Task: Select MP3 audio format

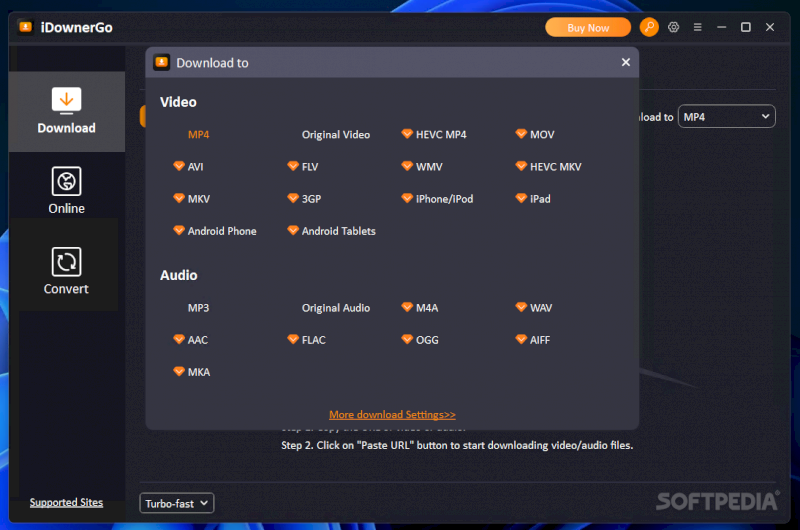Action: pyautogui.click(x=198, y=308)
